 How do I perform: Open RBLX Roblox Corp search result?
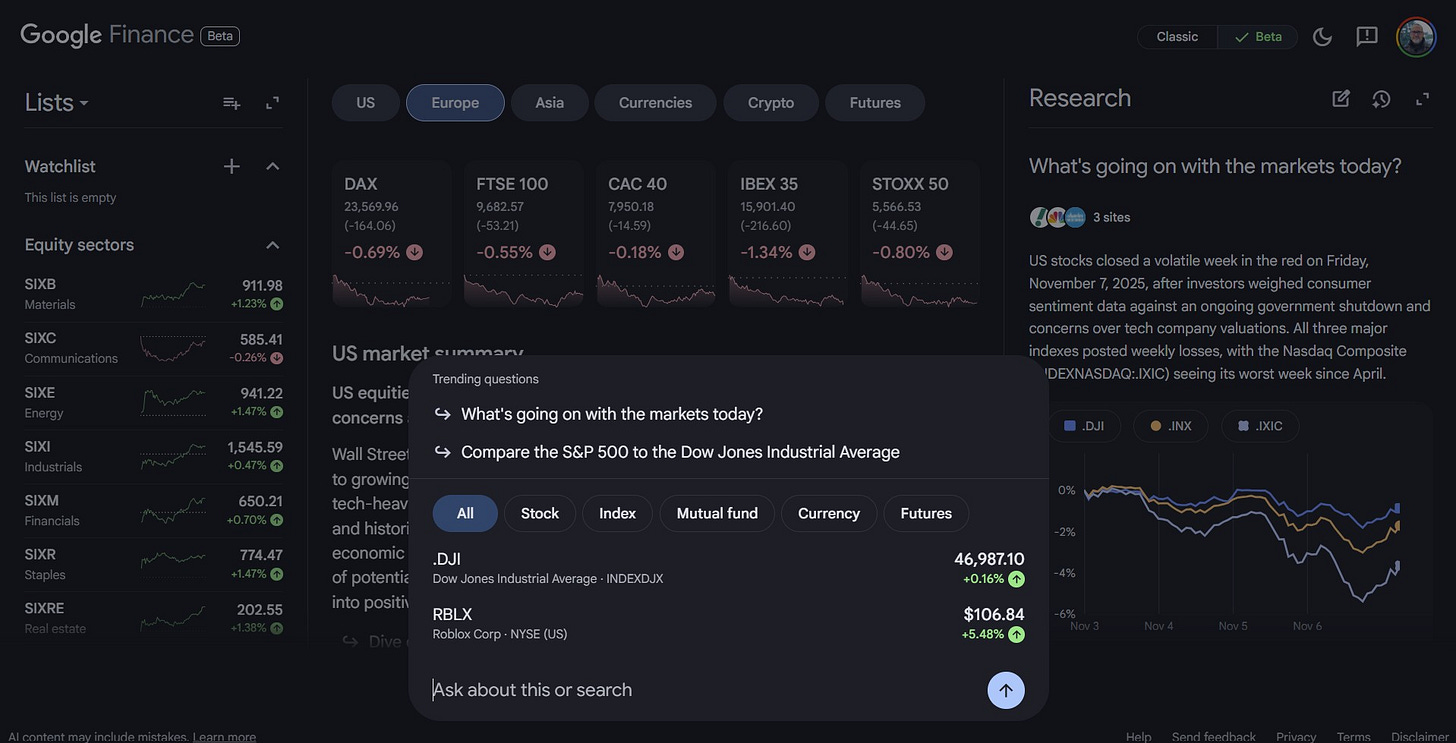tap(728, 623)
